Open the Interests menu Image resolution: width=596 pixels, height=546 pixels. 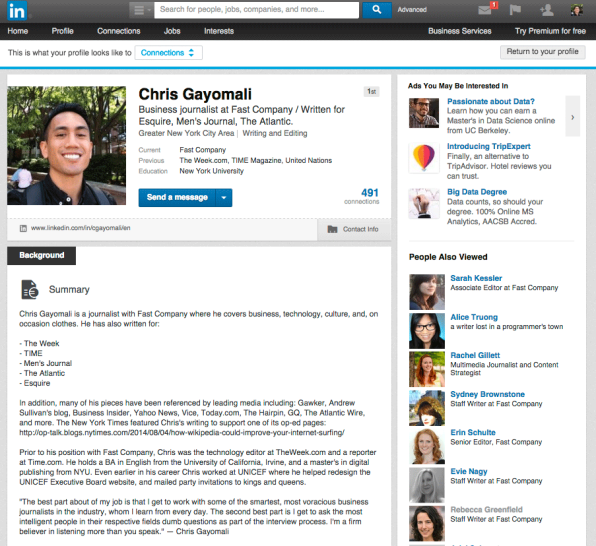click(x=219, y=31)
